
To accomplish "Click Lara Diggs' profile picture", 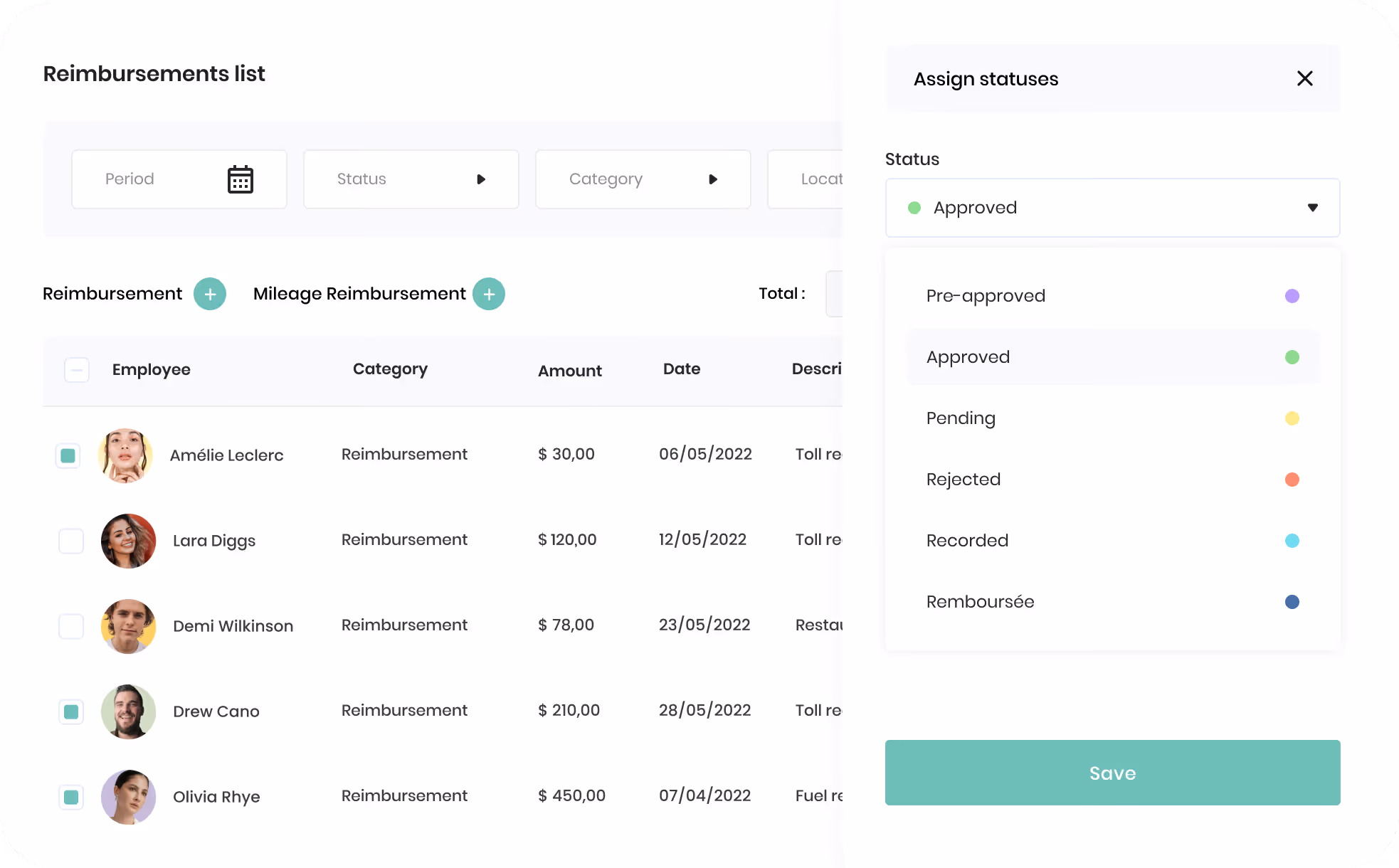I will coord(129,541).
